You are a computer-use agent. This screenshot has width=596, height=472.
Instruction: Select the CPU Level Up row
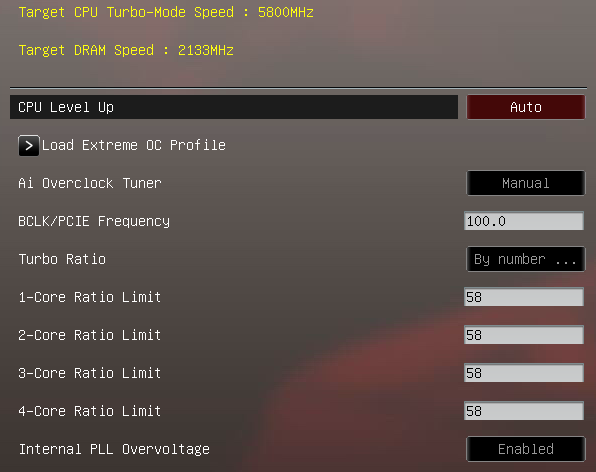pyautogui.click(x=234, y=107)
